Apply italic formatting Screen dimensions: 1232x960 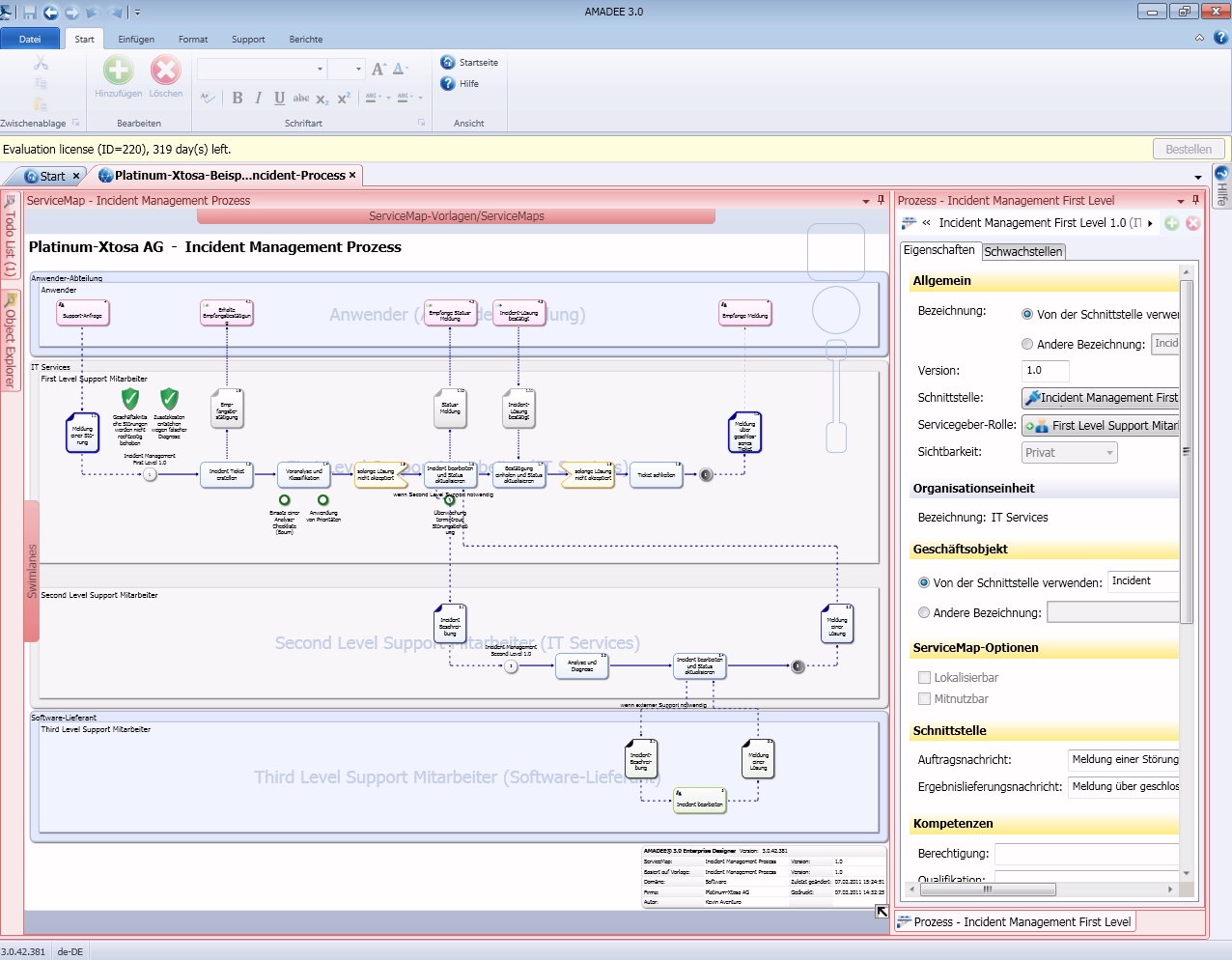[258, 98]
